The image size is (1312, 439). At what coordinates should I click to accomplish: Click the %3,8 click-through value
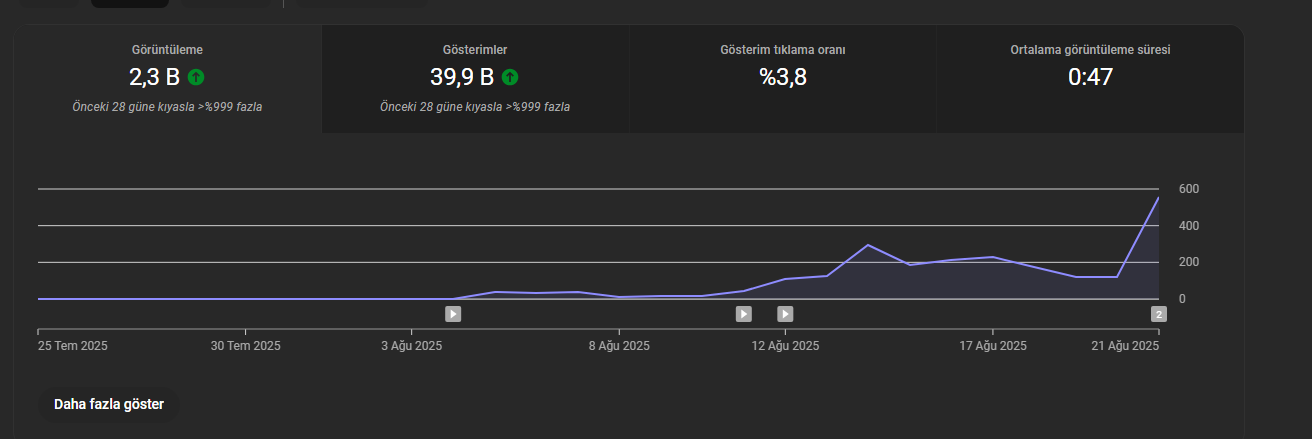point(783,77)
